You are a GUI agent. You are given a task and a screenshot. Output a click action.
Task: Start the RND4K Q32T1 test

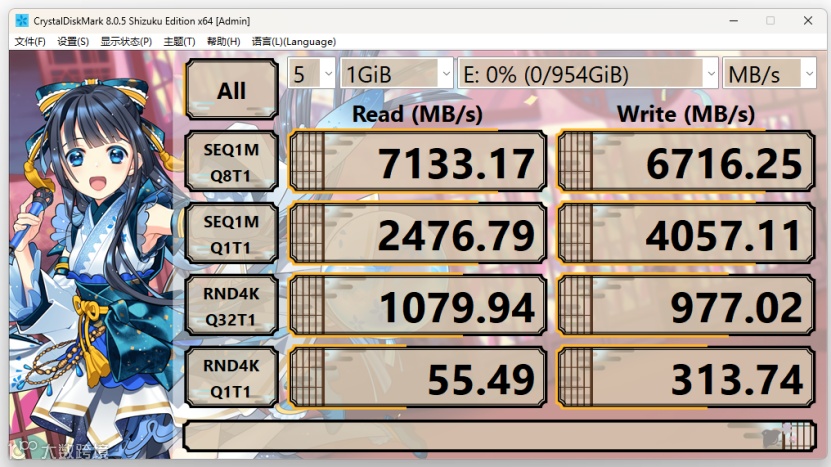click(x=232, y=305)
